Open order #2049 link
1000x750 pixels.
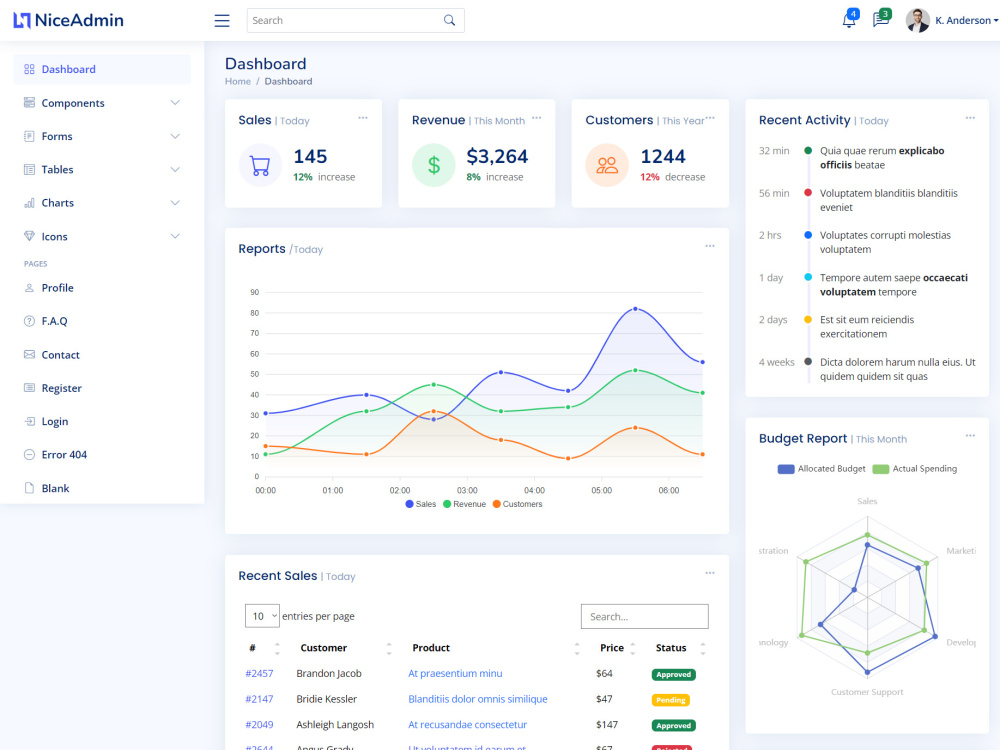(x=259, y=724)
